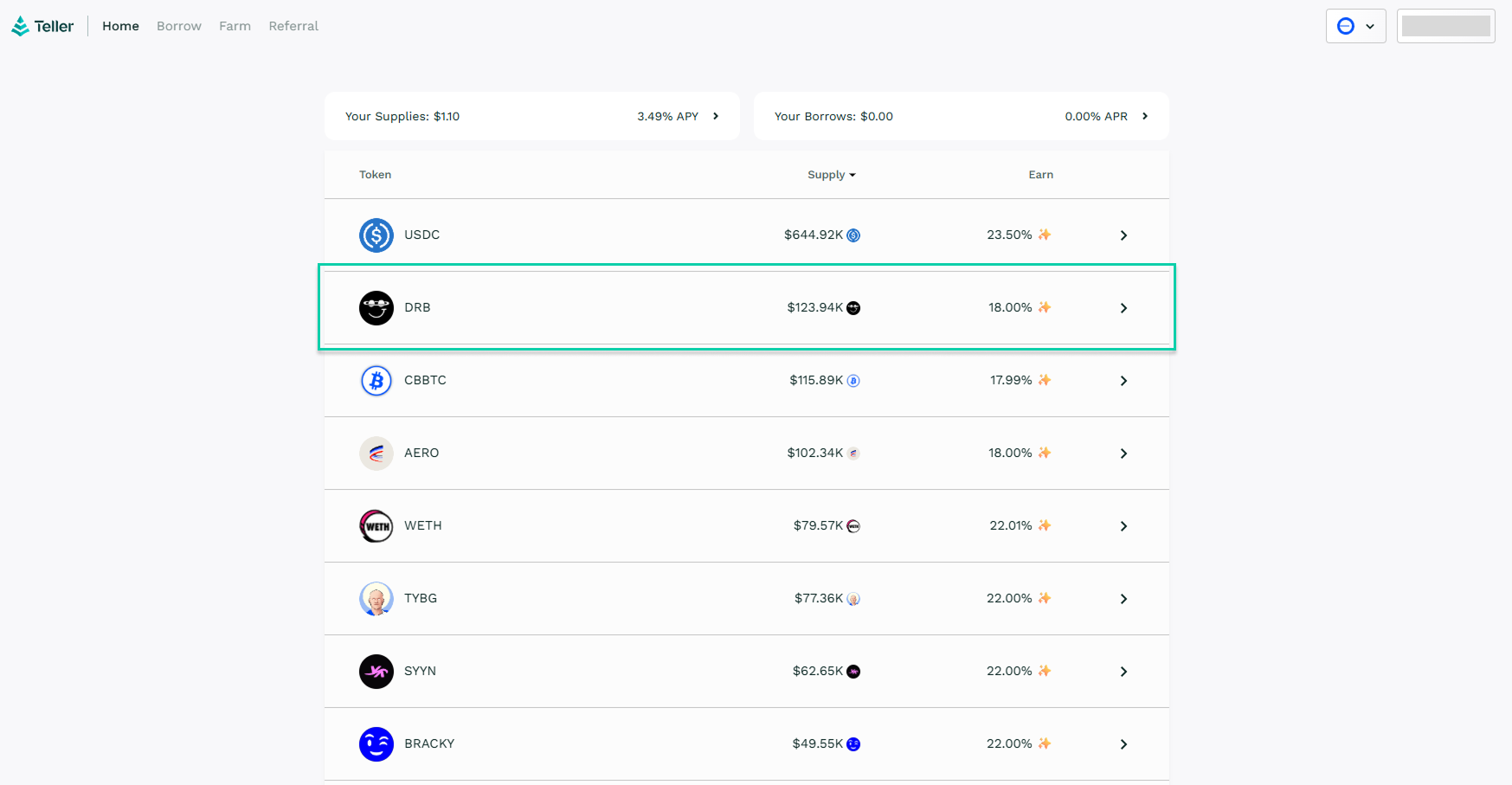Click the WETH token icon
This screenshot has height=785, width=1512.
point(376,526)
